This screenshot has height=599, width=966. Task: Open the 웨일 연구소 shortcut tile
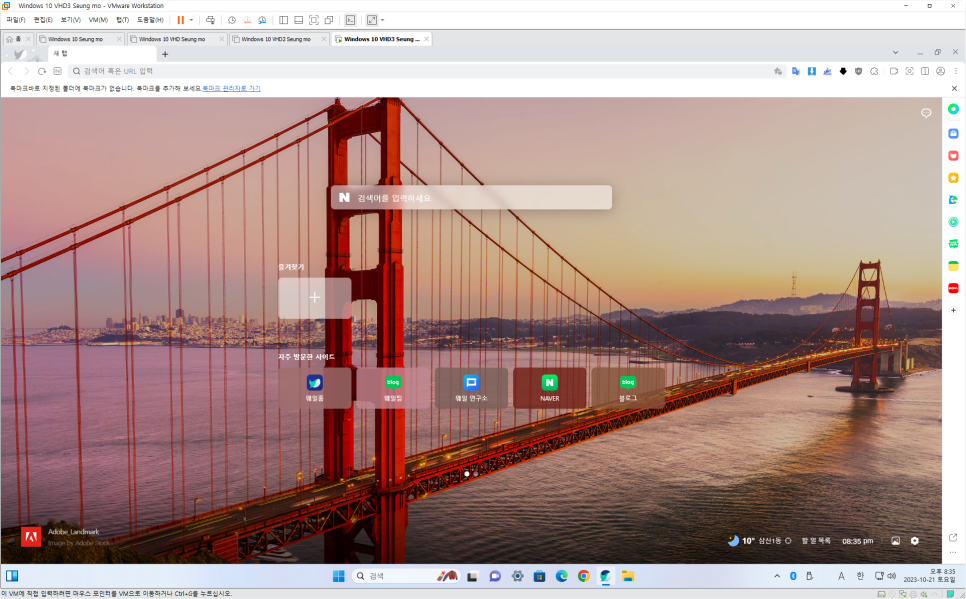pyautogui.click(x=471, y=388)
